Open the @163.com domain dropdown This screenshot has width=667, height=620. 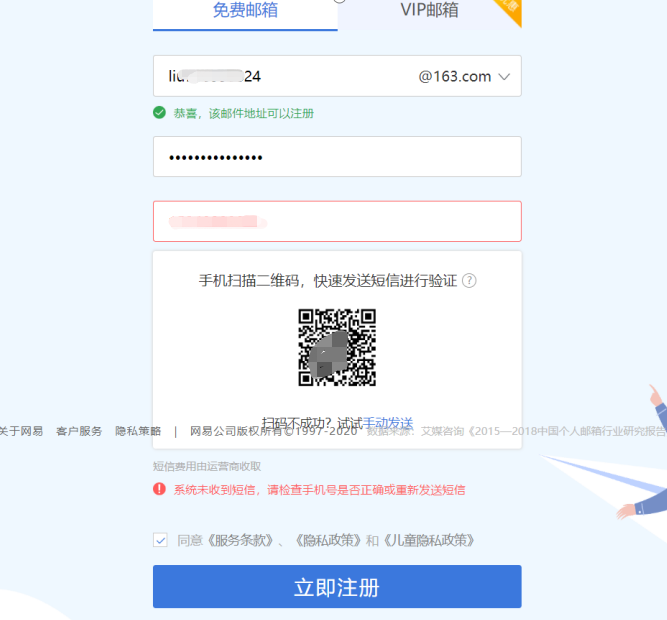tap(464, 77)
